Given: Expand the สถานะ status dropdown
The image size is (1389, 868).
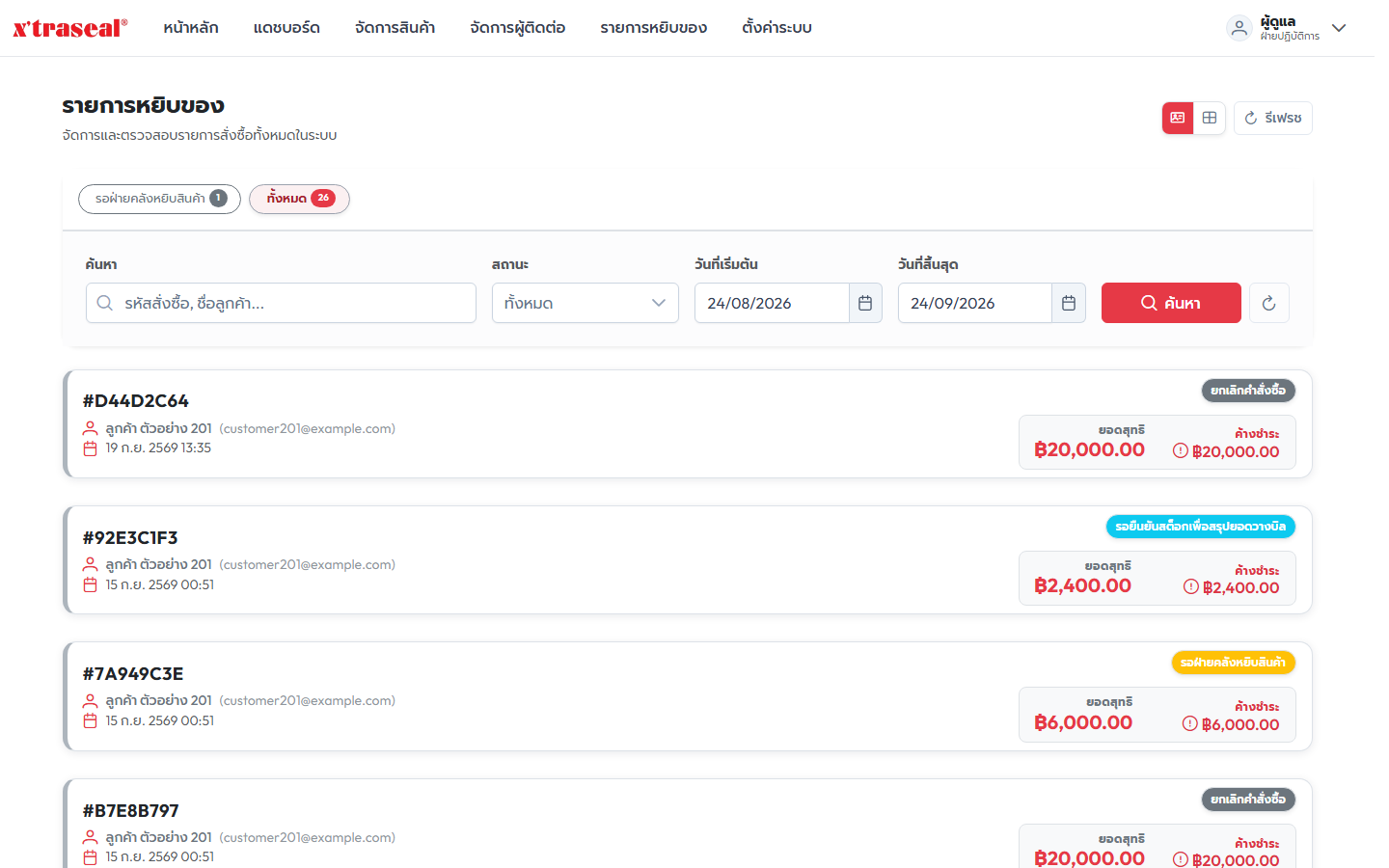Looking at the screenshot, I should click(586, 303).
